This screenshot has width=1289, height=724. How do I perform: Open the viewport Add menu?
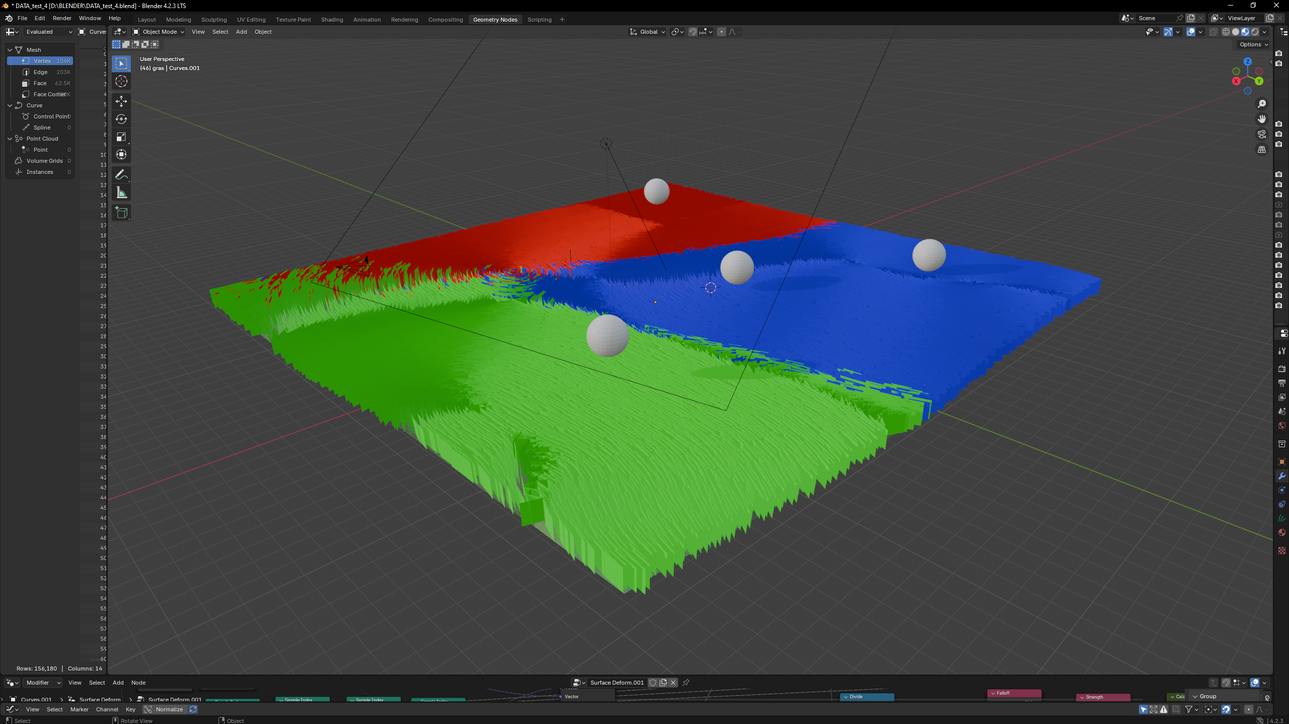pyautogui.click(x=241, y=32)
